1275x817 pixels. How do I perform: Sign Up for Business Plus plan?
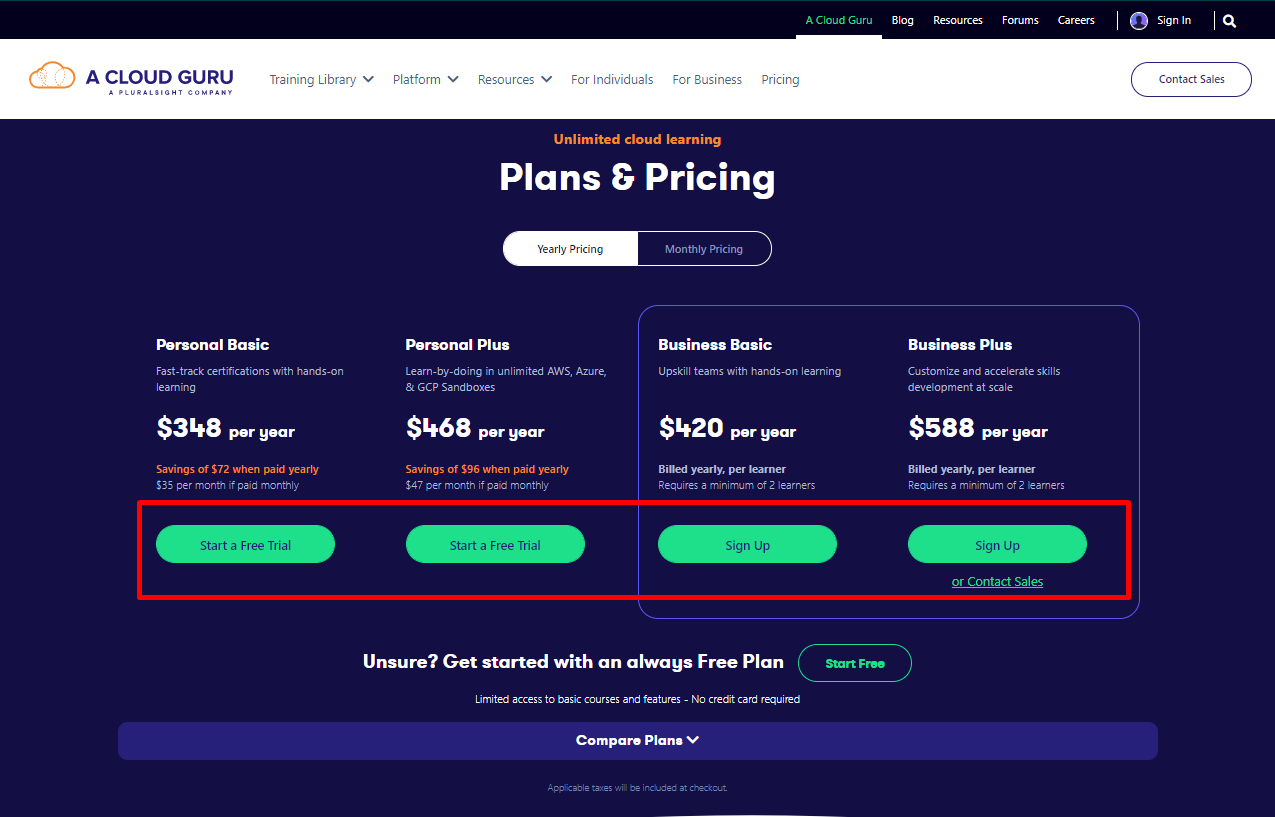pos(997,545)
